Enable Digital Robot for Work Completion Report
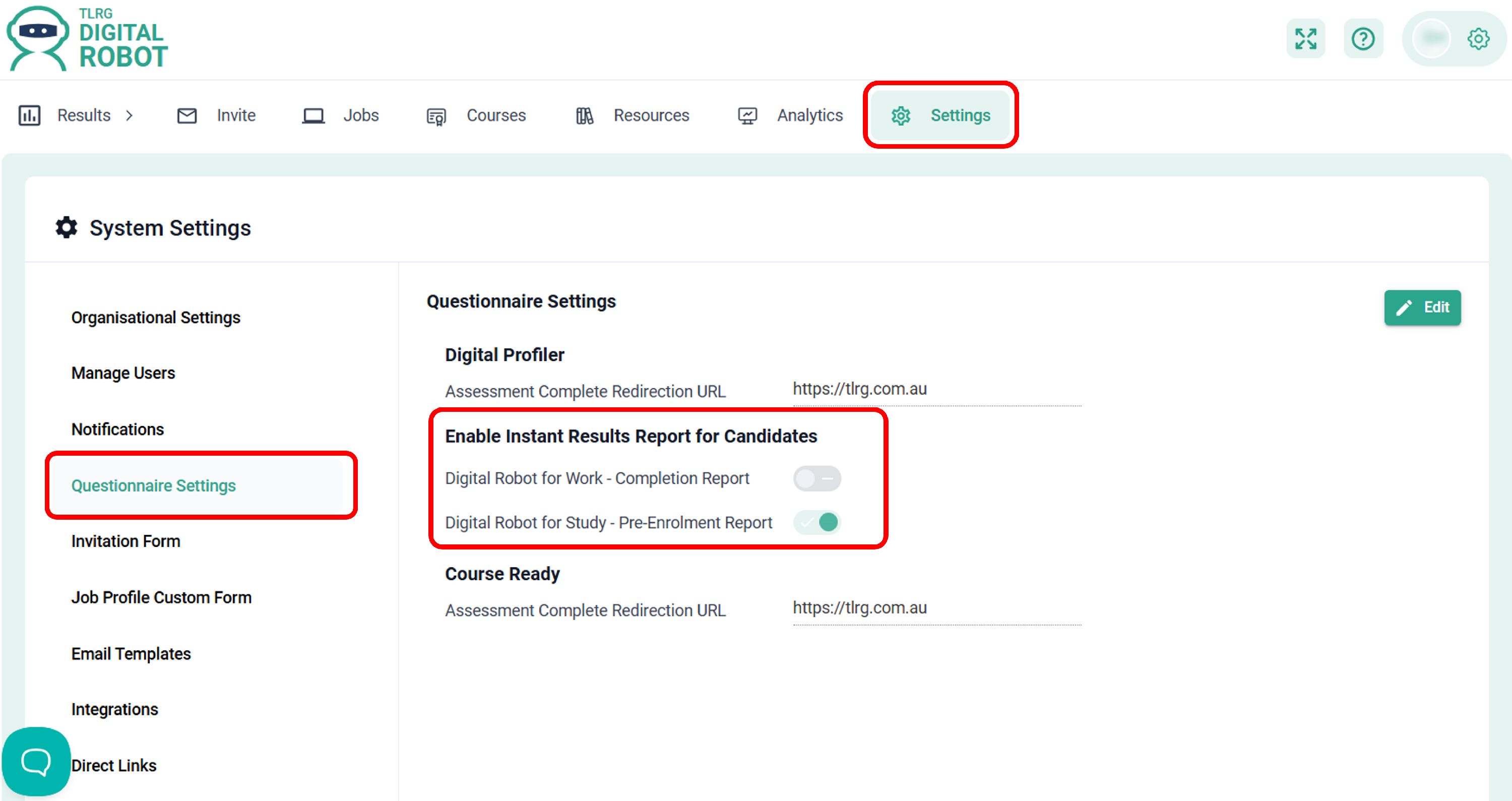The image size is (1512, 801). click(816, 478)
